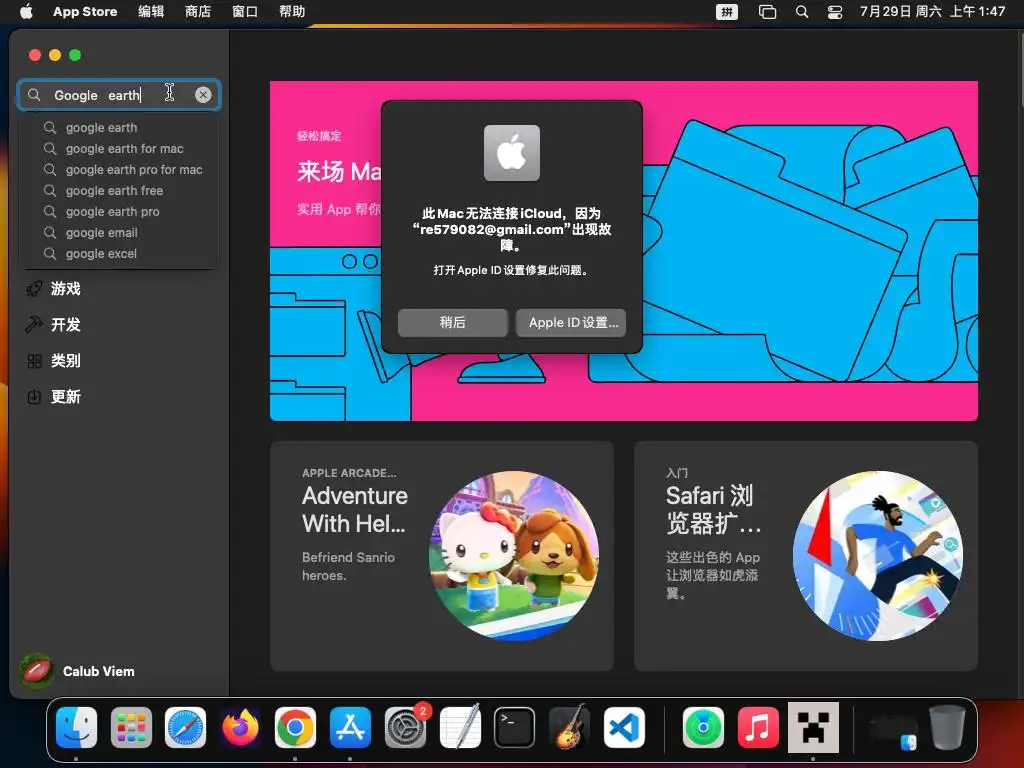Open System Settings from the Dock
The image size is (1024, 768).
[x=406, y=728]
